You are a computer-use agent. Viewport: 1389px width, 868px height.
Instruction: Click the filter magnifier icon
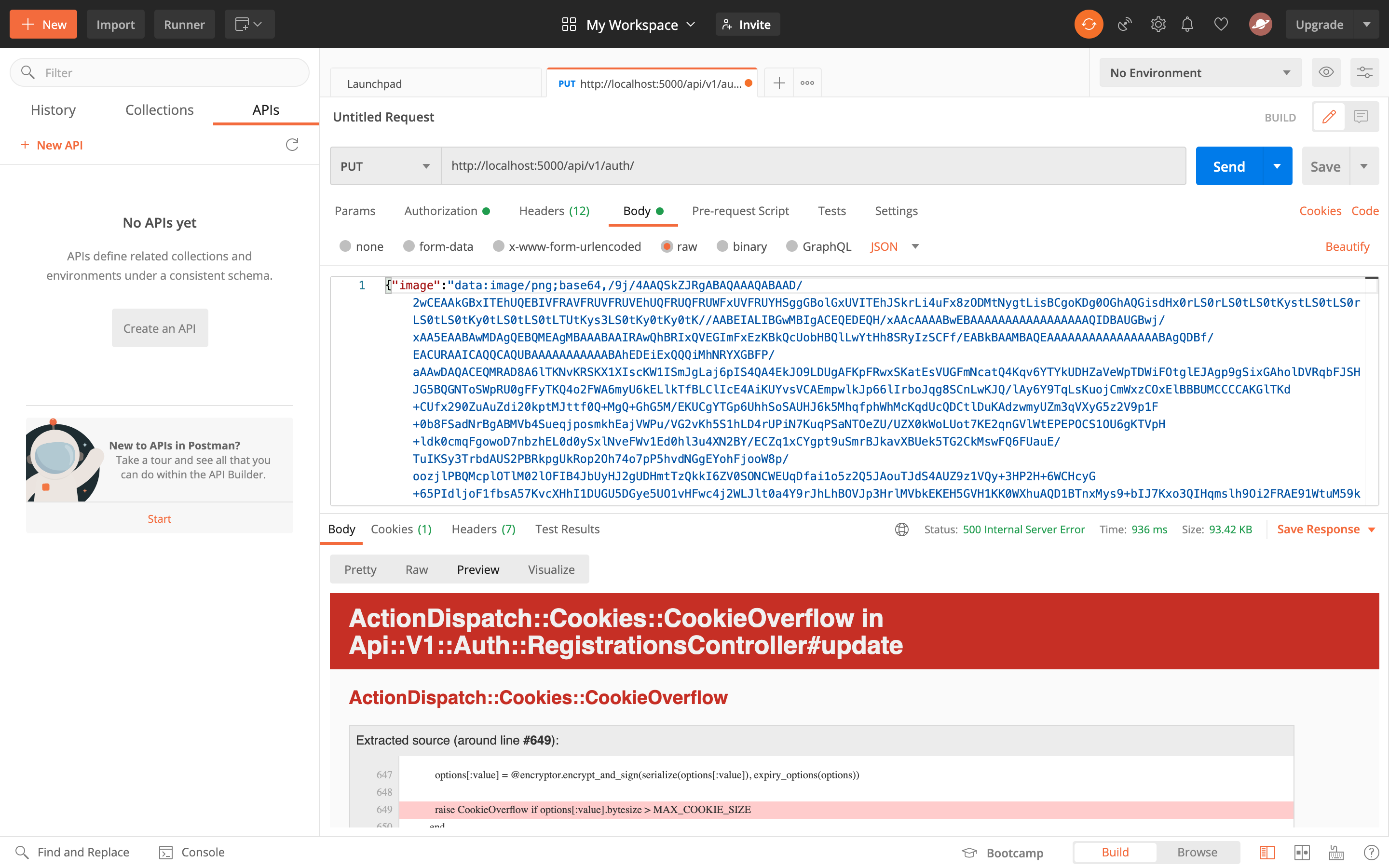tap(27, 72)
